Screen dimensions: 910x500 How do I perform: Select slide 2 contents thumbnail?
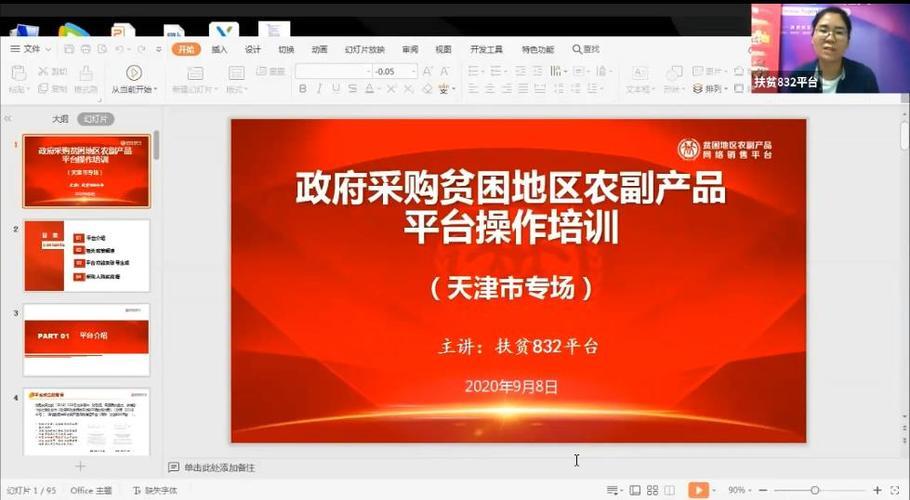pos(86,256)
